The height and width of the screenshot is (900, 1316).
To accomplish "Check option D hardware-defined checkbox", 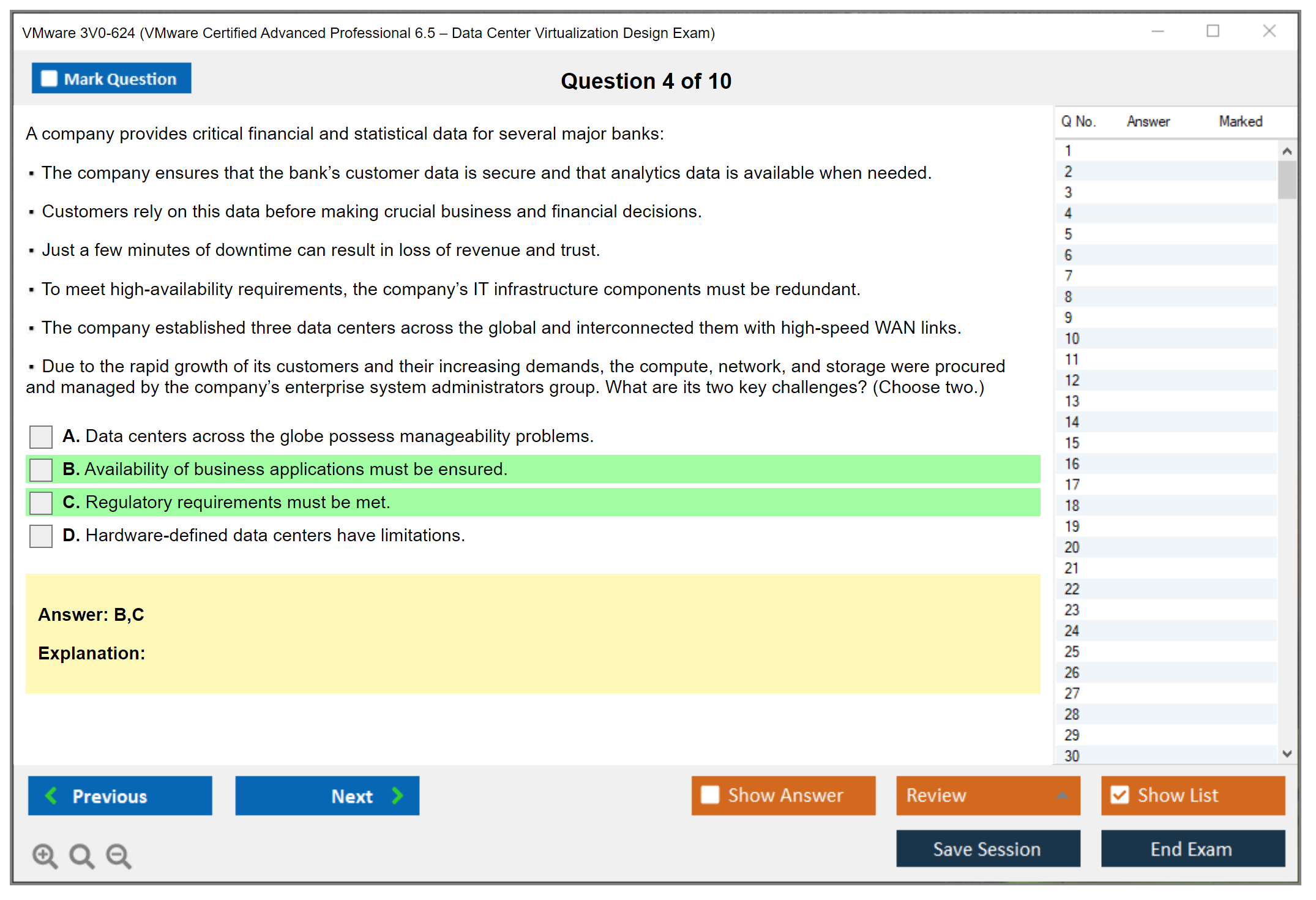I will pyautogui.click(x=41, y=536).
